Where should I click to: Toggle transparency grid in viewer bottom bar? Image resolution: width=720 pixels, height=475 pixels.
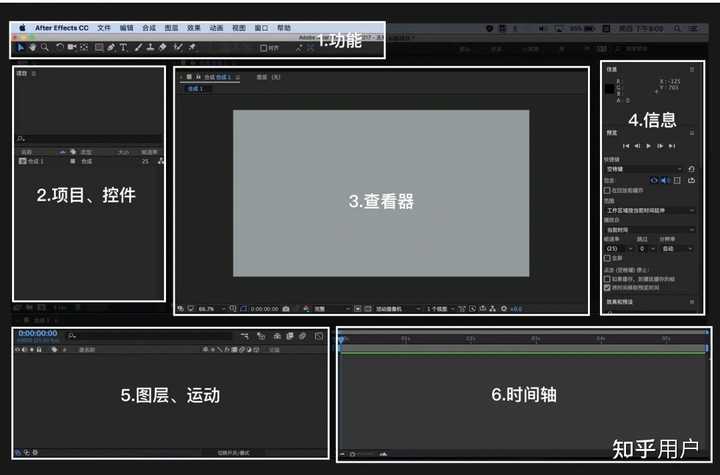pyautogui.click(x=368, y=309)
